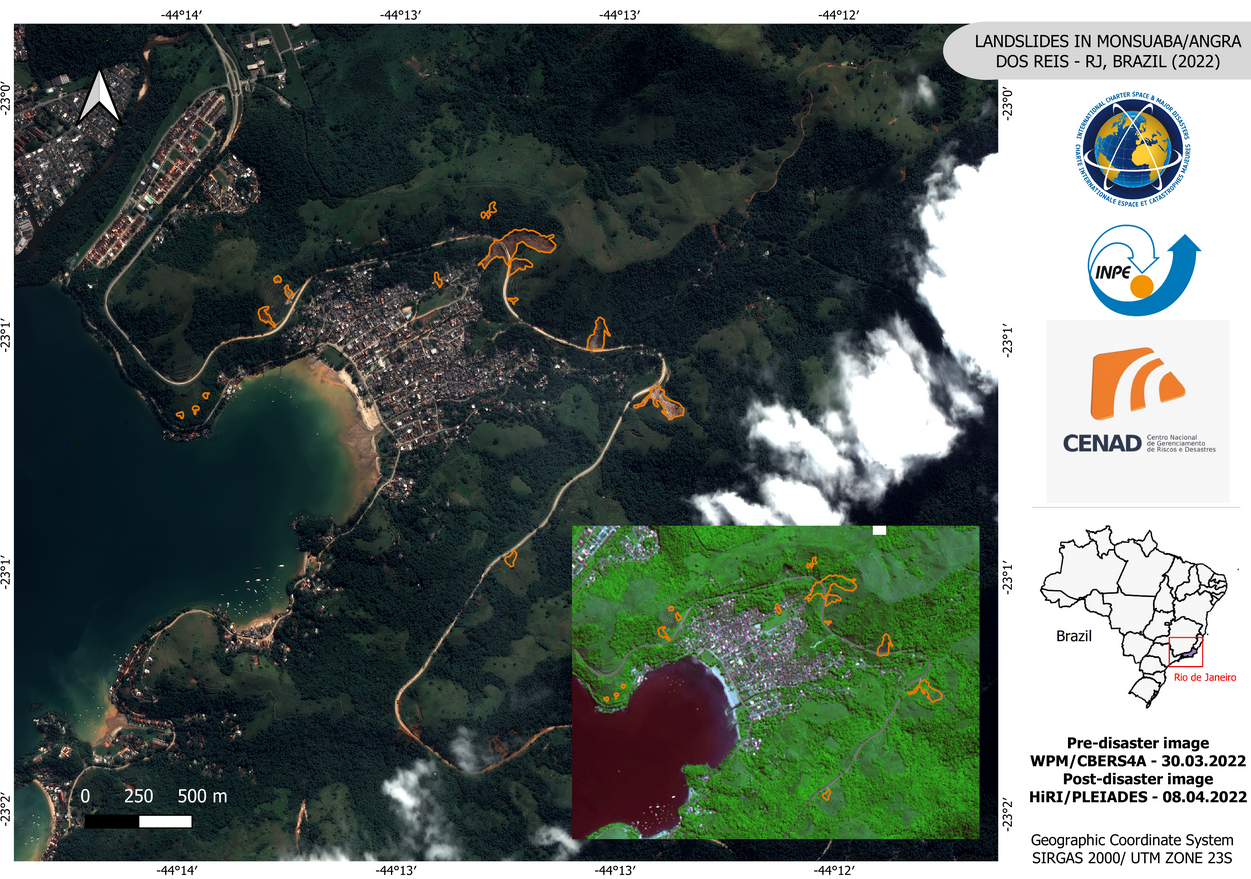The image size is (1251, 879).
Task: Click the '-44°12′' coordinate label along the bottom edge
Action: tap(838, 869)
